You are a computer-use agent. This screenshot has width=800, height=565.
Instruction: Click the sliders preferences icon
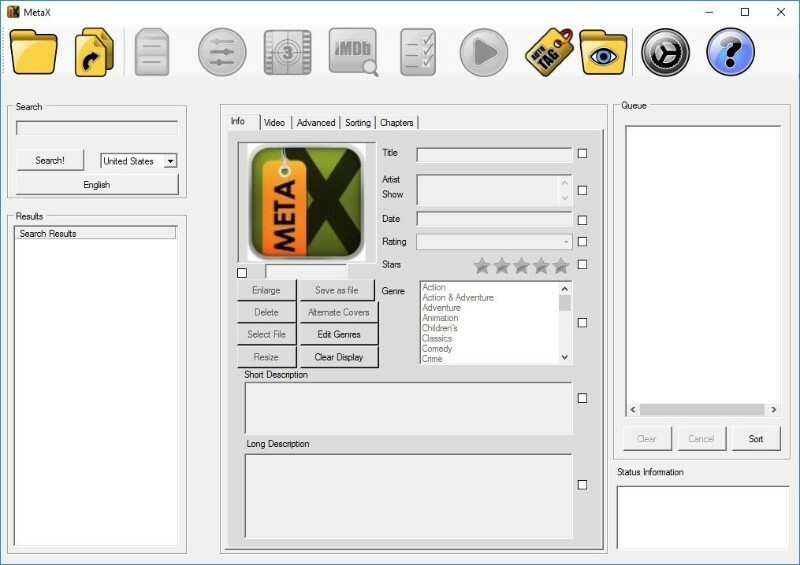pyautogui.click(x=222, y=52)
